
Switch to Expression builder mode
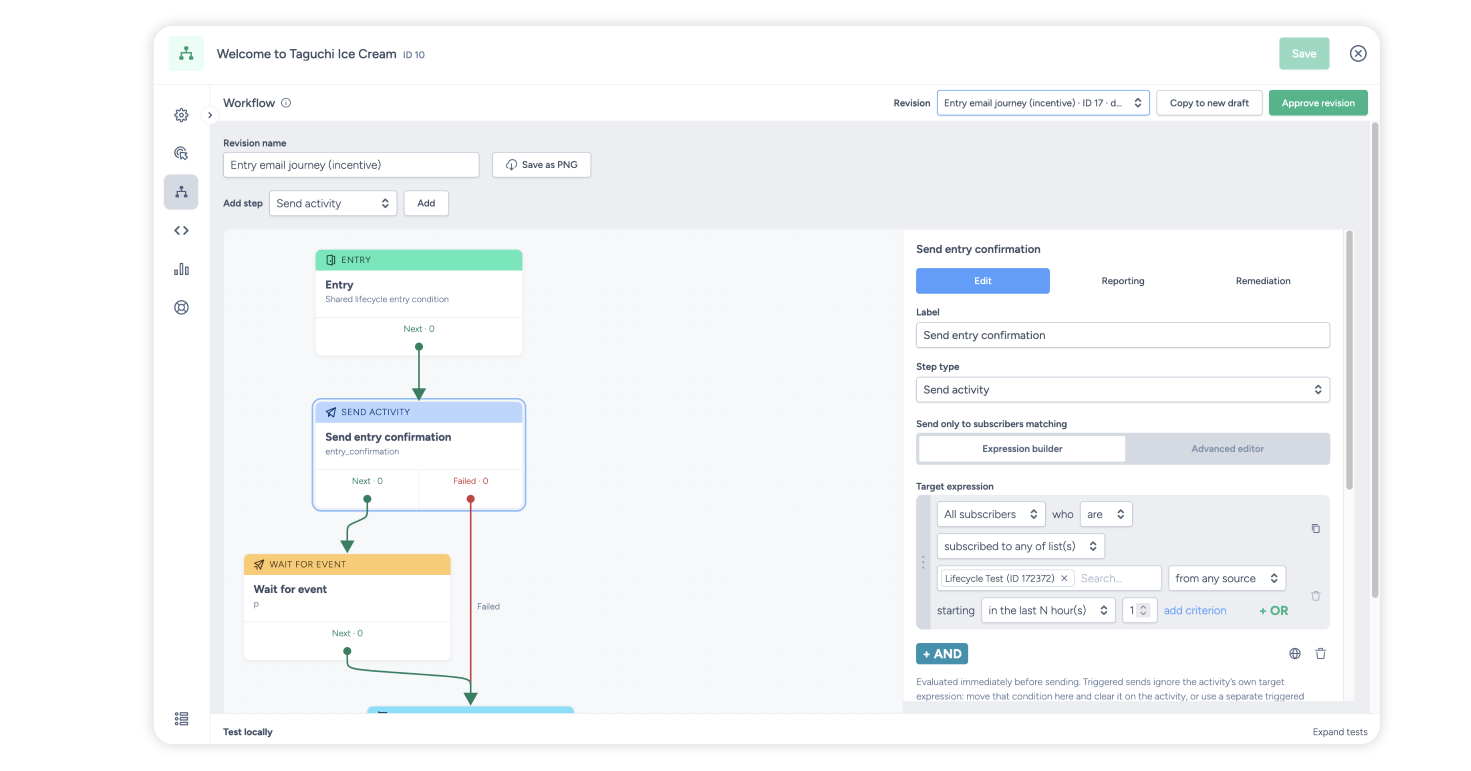coord(1022,449)
